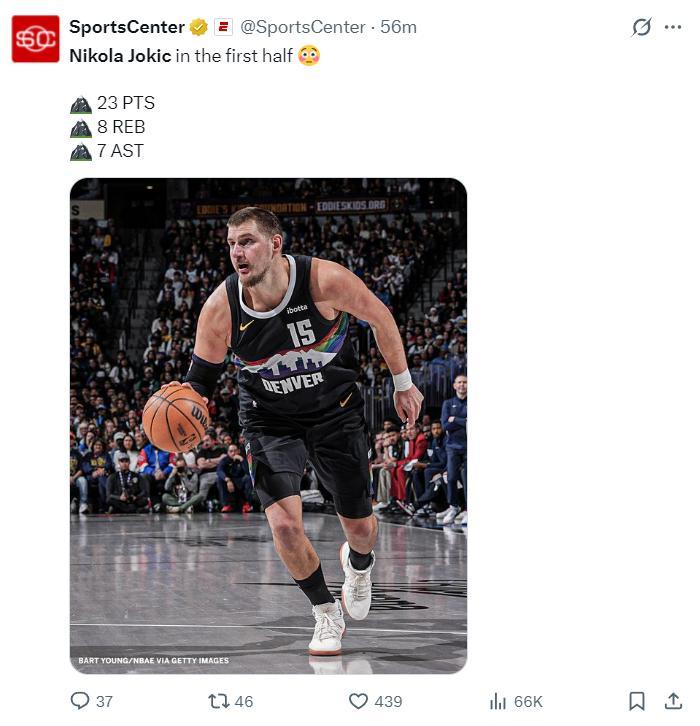Click the @SportsCenter handle
The image size is (700, 726).
click(x=301, y=27)
